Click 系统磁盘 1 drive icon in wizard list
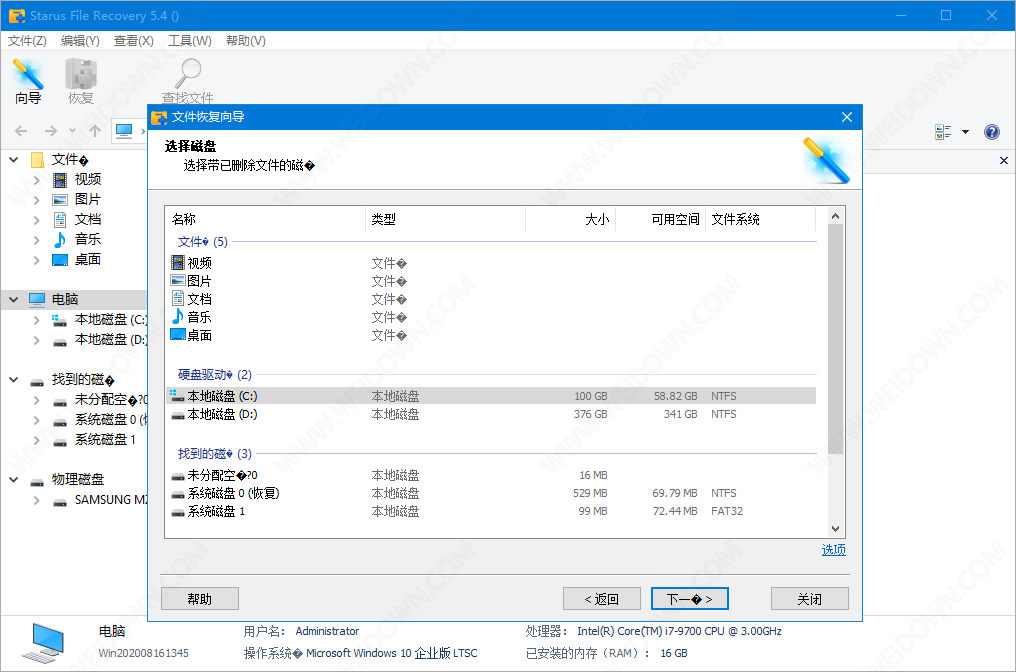This screenshot has height=672, width=1016. (178, 513)
